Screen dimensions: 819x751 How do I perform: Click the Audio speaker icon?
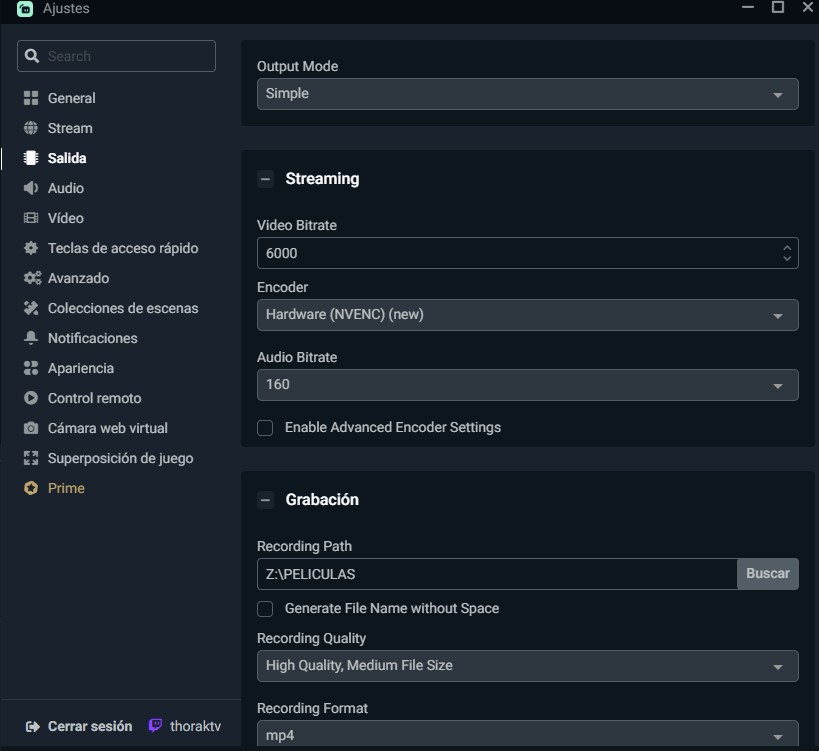click(31, 188)
